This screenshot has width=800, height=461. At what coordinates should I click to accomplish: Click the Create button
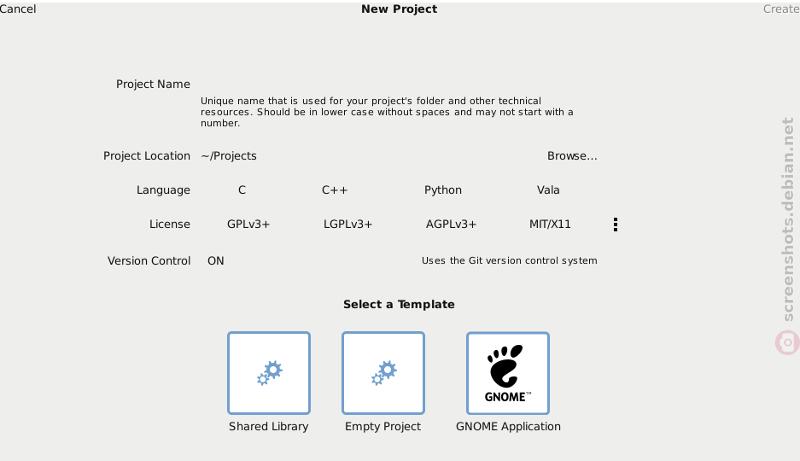click(781, 9)
